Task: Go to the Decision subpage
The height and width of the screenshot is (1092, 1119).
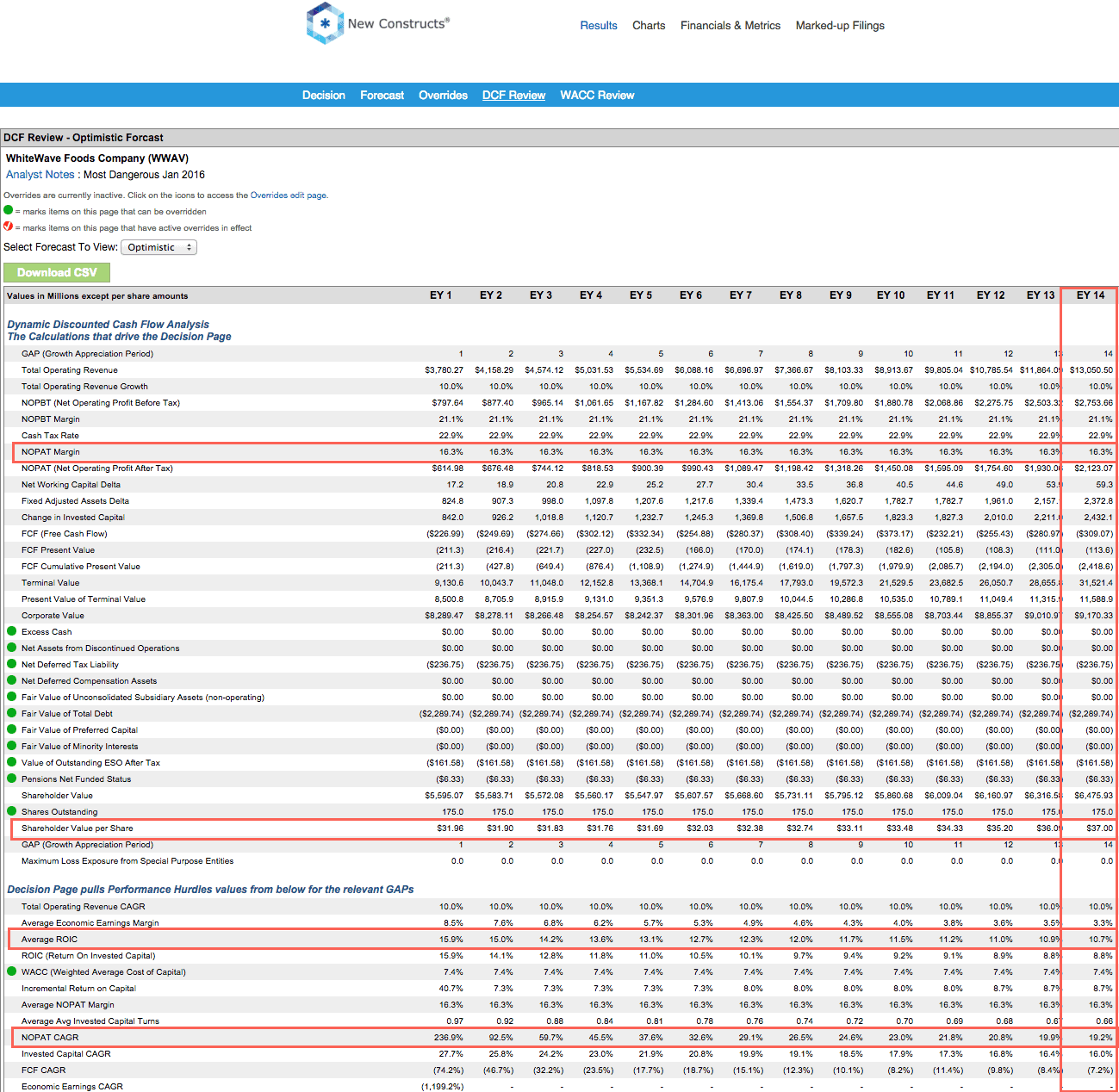Action: click(324, 96)
